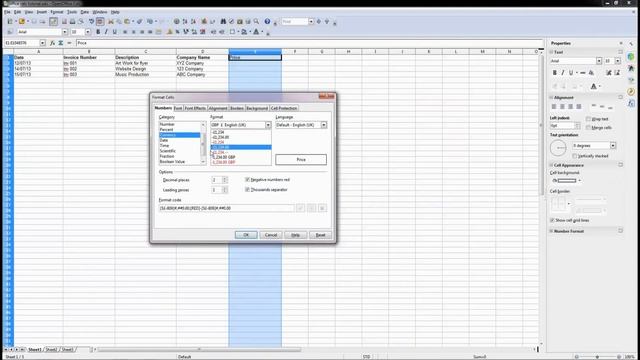640x360 pixels.
Task: Open the Font Size dropdown in toolbar
Action: coord(88,32)
